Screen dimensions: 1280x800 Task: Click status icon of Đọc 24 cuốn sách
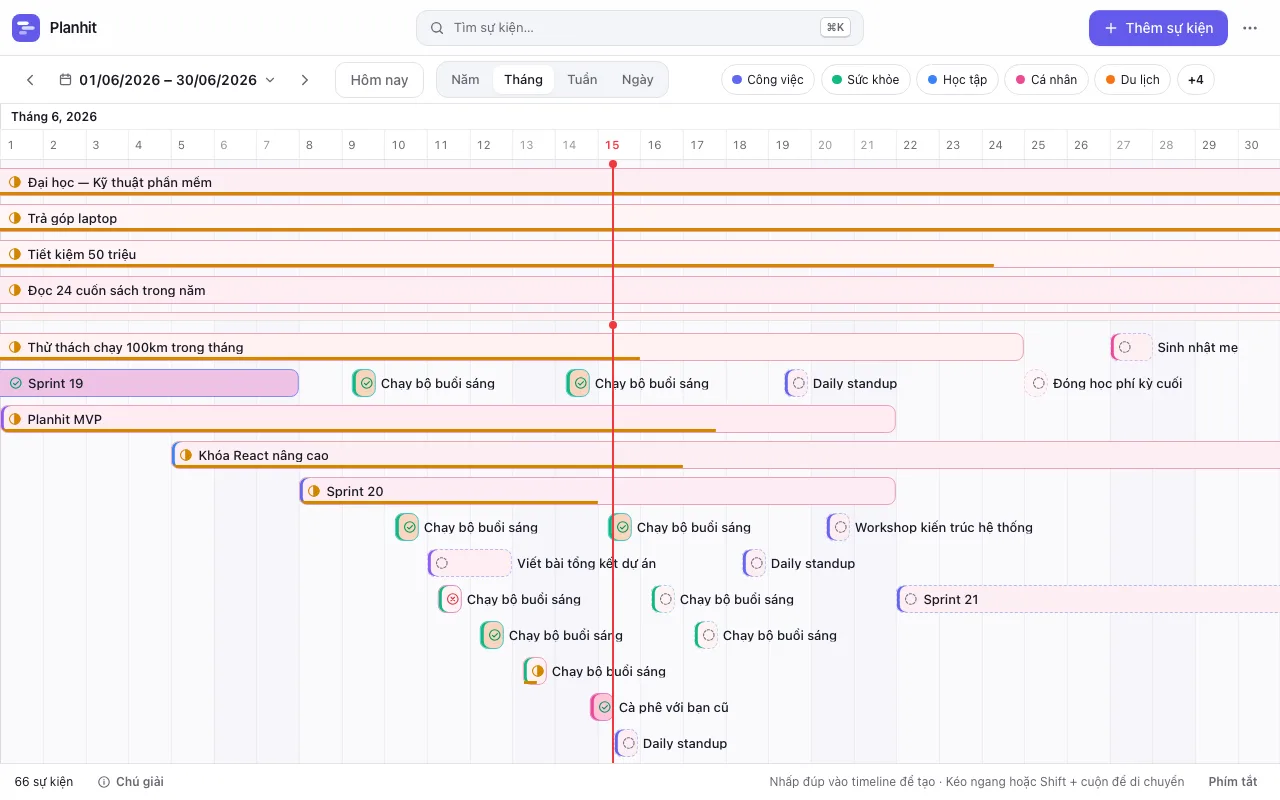click(x=15, y=290)
